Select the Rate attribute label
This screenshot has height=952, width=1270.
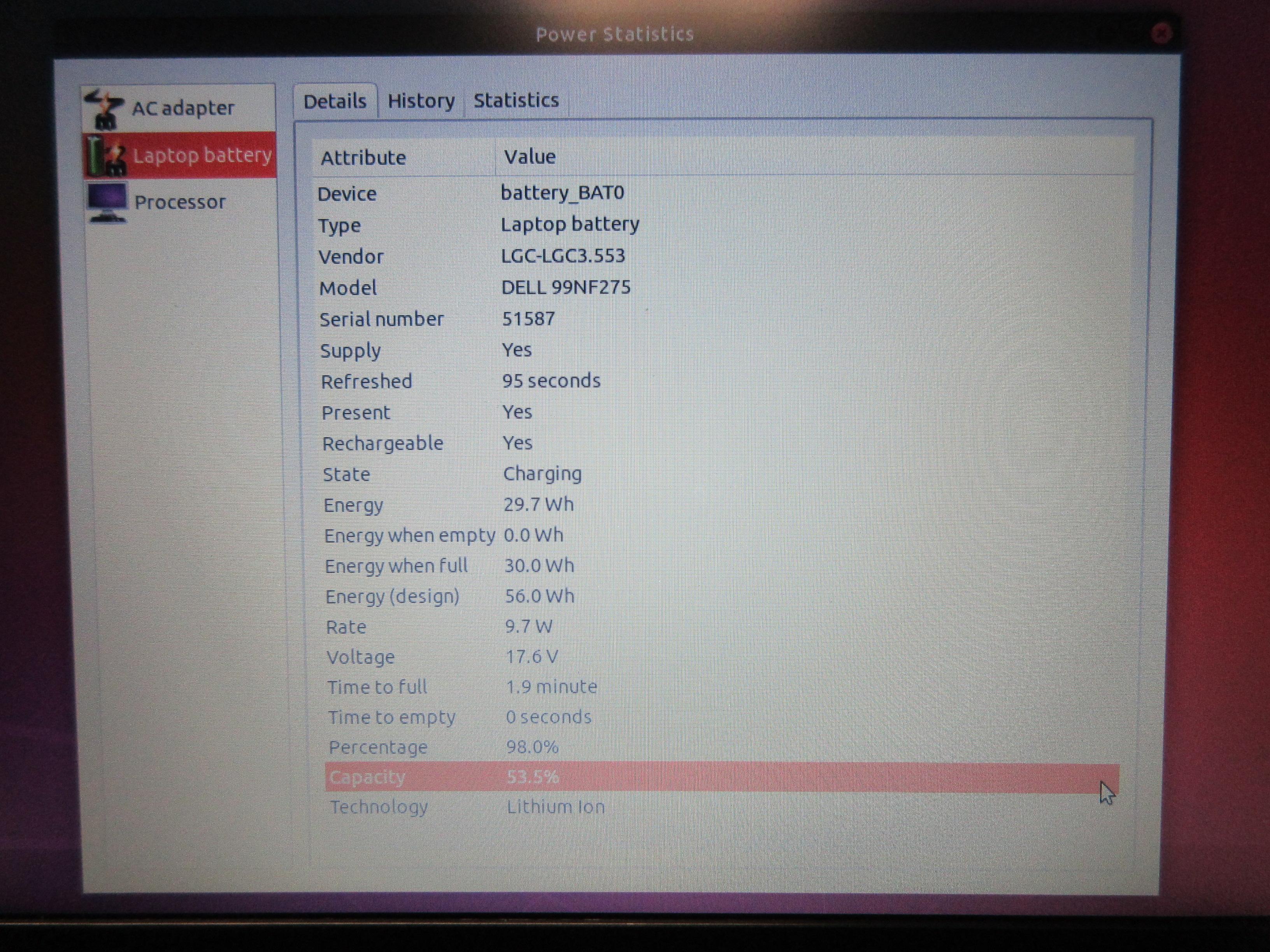pos(346,627)
